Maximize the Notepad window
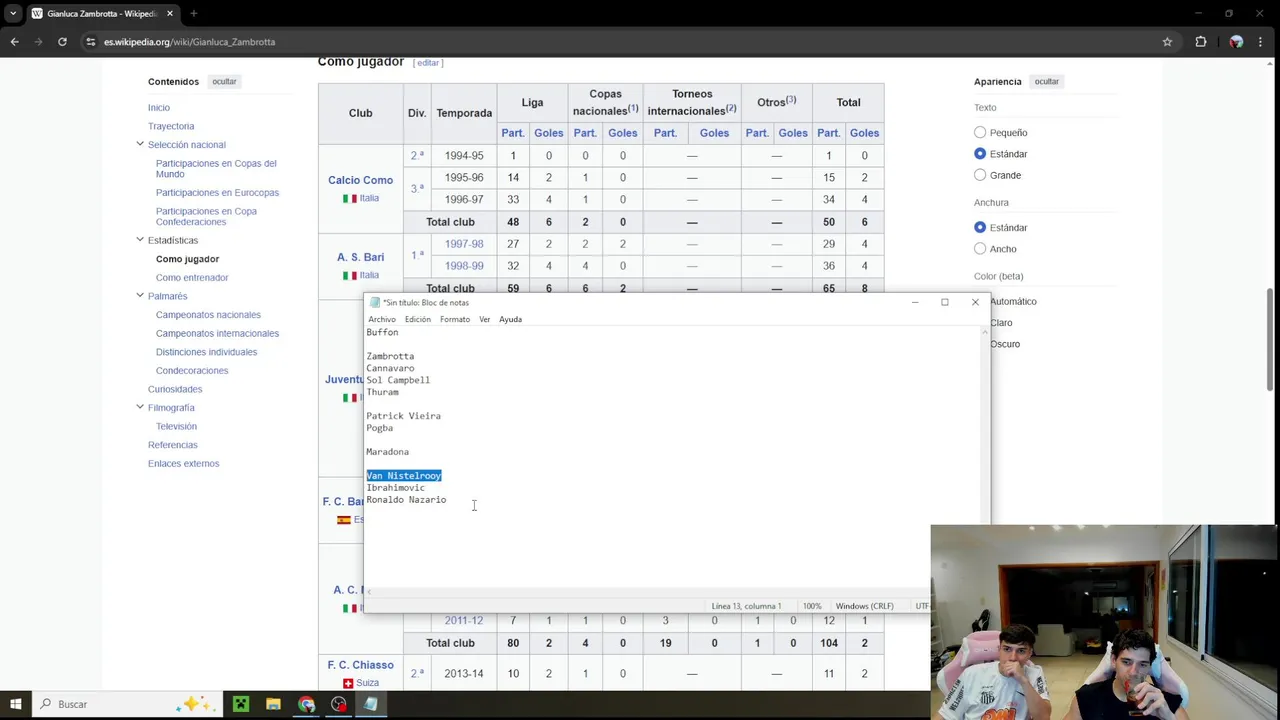 (x=944, y=302)
